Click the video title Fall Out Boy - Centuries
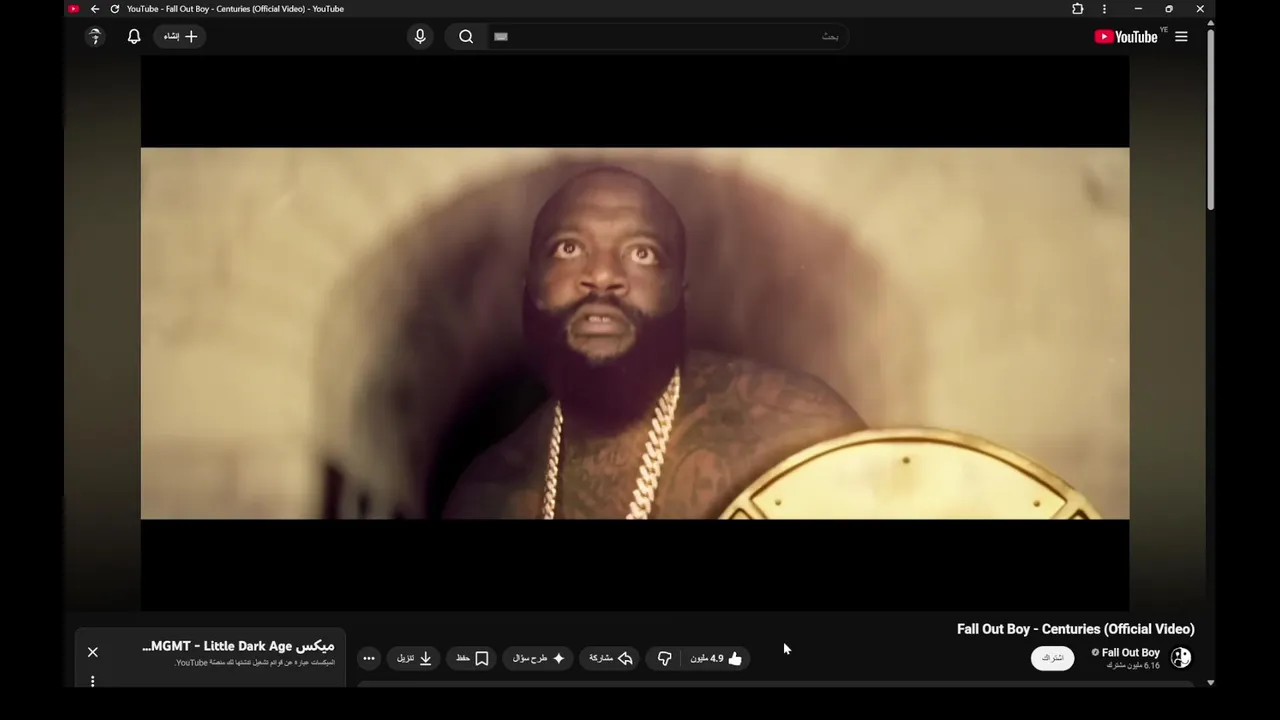 (x=1076, y=629)
